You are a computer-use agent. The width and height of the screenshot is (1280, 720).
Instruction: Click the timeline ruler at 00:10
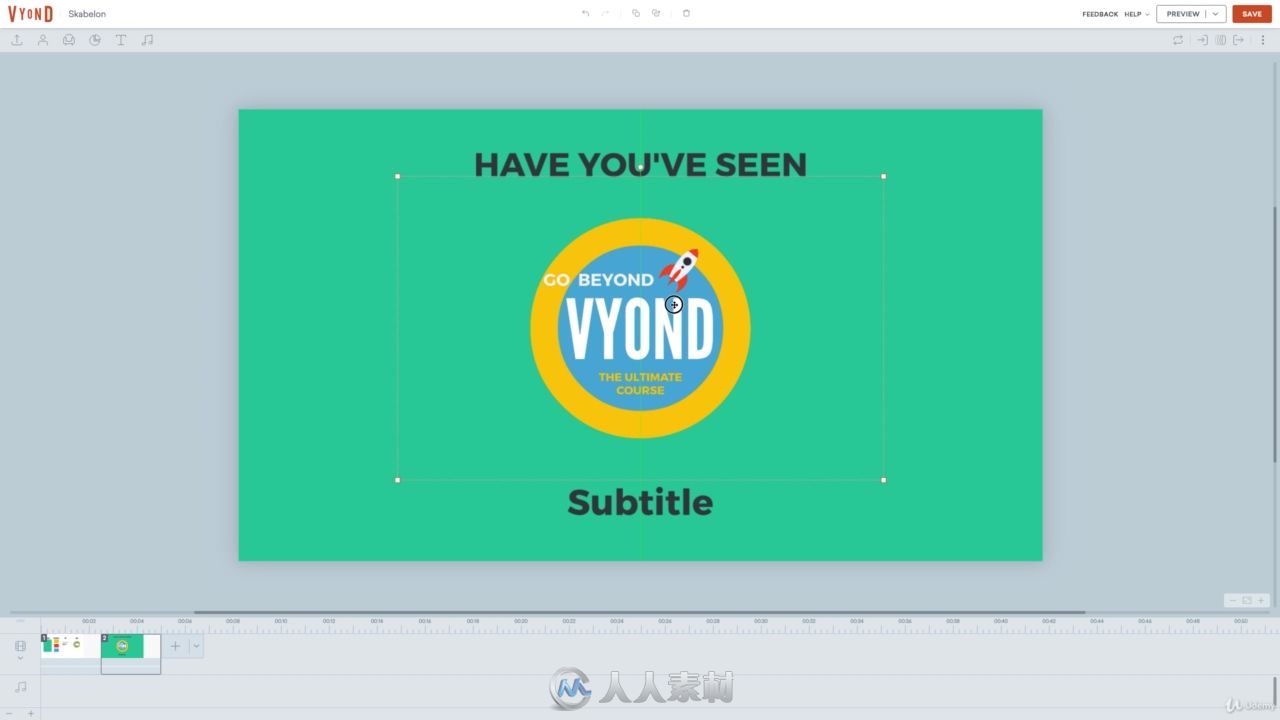281,621
